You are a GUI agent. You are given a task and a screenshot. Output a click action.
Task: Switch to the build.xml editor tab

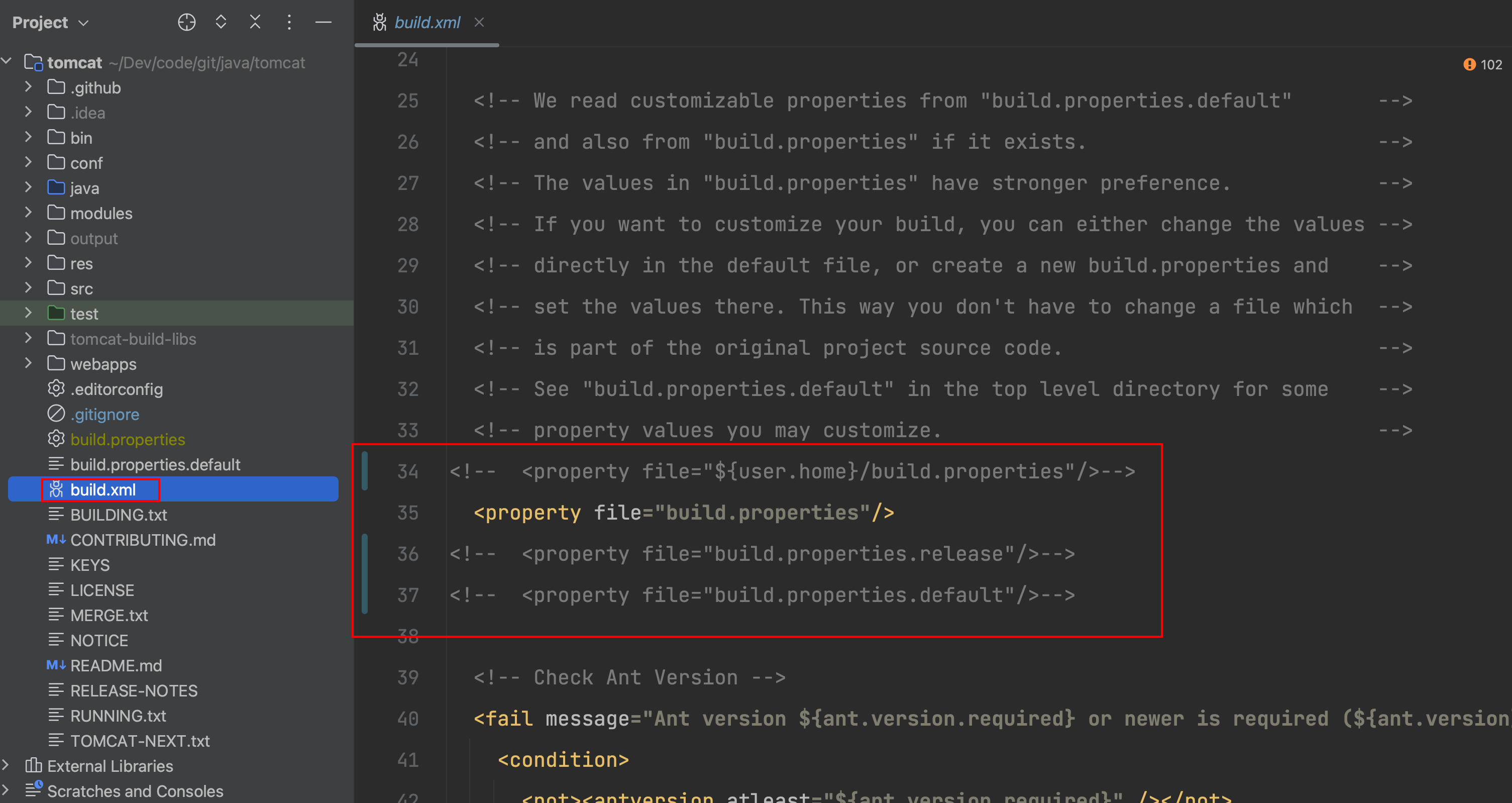pyautogui.click(x=426, y=22)
